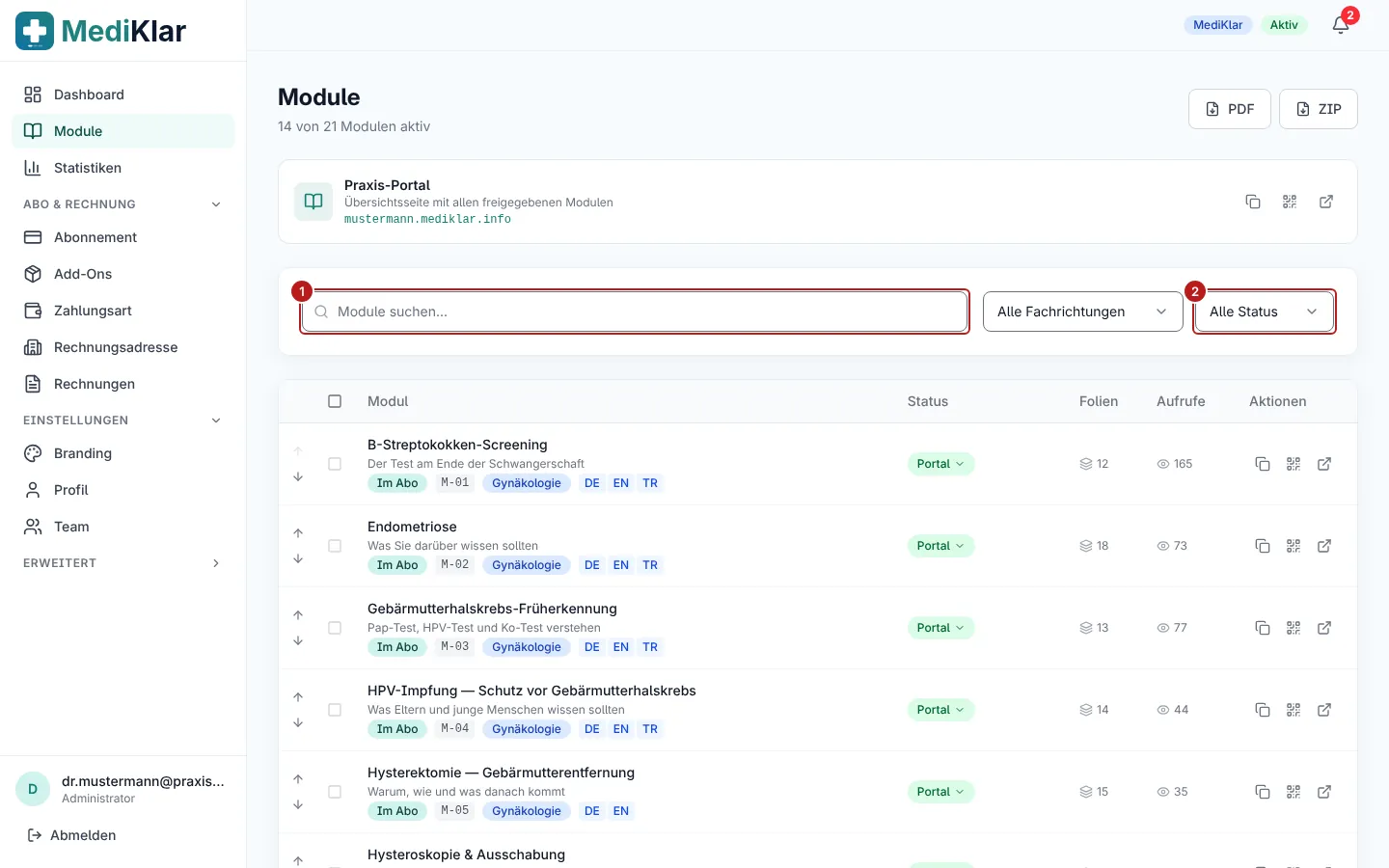Sort by the Aufrufe column header
The image size is (1389, 868).
[x=1181, y=401]
